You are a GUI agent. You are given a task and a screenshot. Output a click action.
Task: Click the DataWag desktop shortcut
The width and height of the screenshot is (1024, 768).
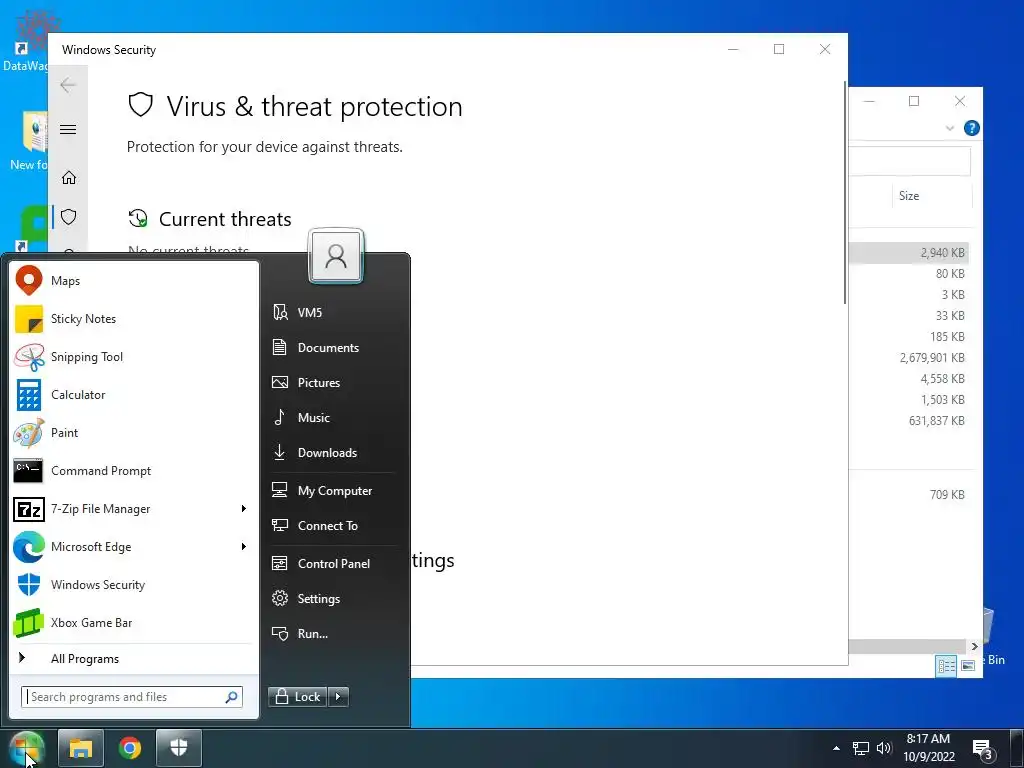click(25, 40)
